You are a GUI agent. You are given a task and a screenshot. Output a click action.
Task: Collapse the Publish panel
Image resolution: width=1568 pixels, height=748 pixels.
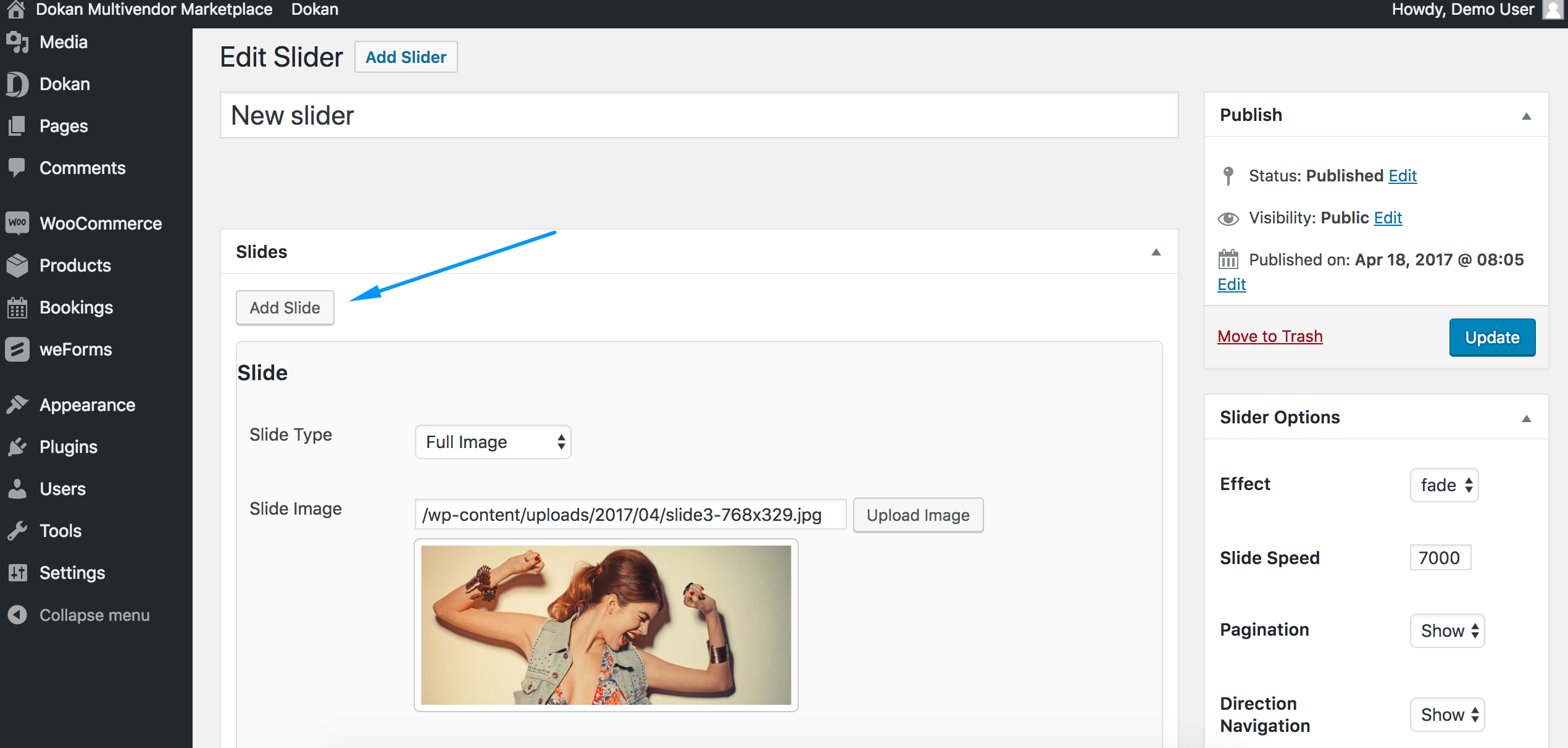1526,115
